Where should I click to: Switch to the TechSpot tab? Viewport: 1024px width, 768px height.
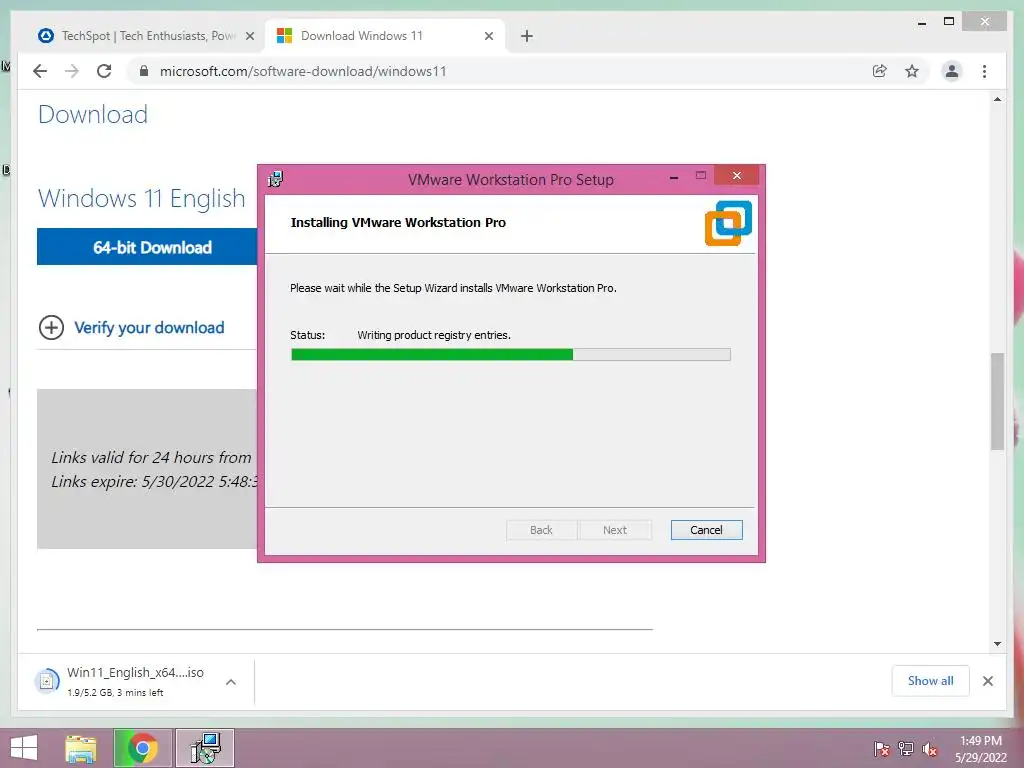pyautogui.click(x=146, y=36)
